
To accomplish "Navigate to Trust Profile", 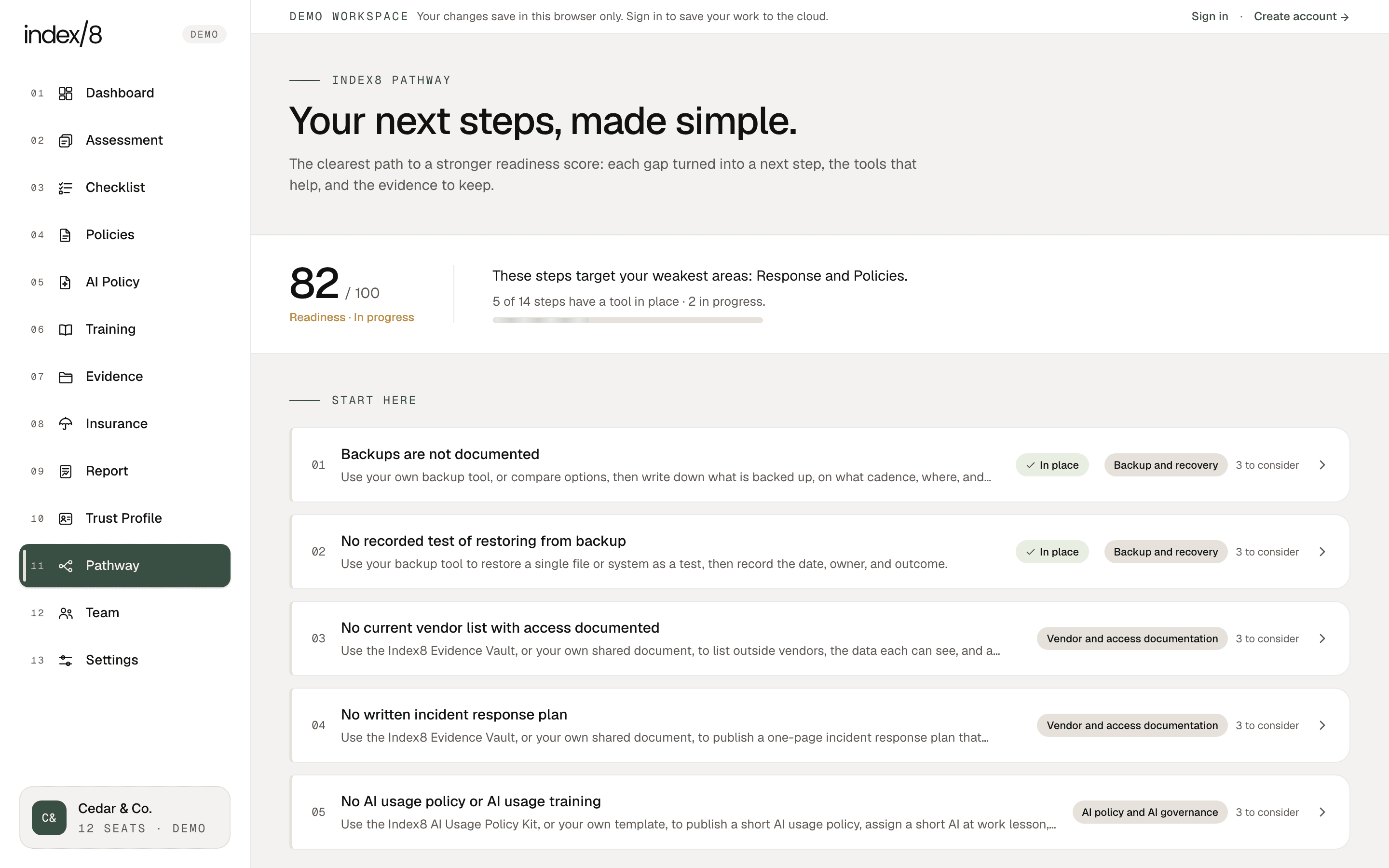I will (x=124, y=518).
